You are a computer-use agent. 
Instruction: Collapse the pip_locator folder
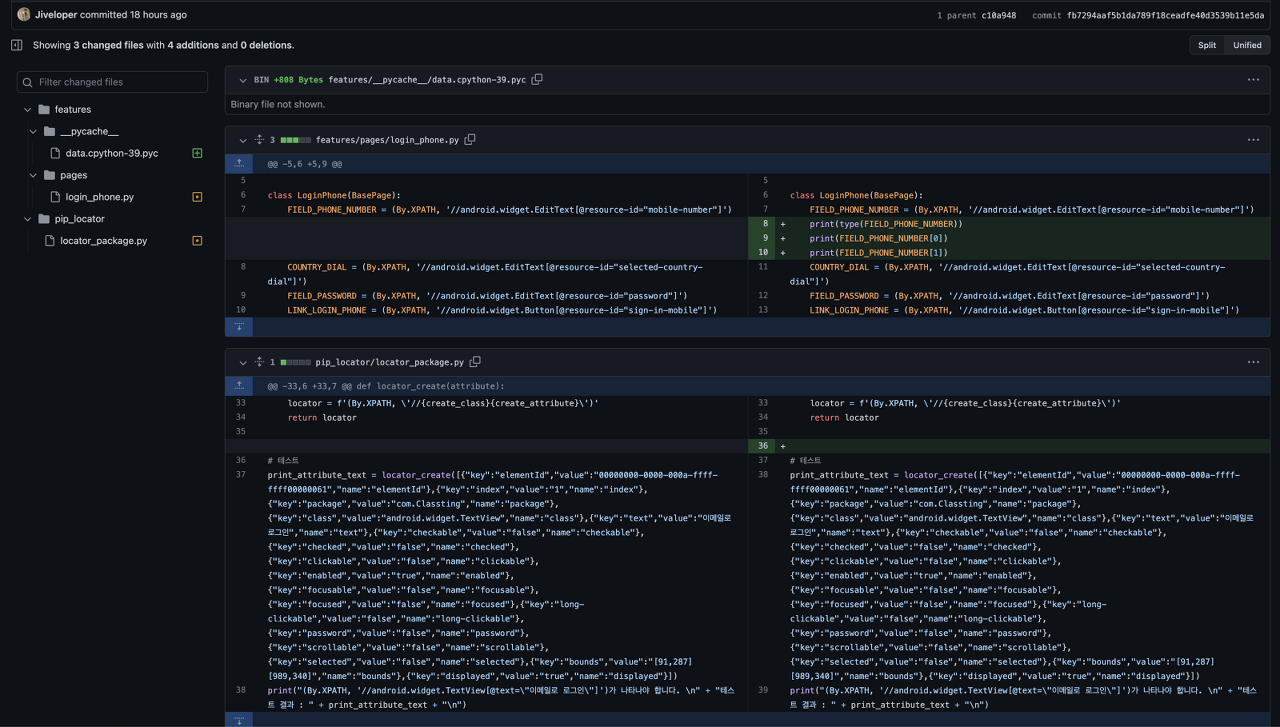(27, 219)
